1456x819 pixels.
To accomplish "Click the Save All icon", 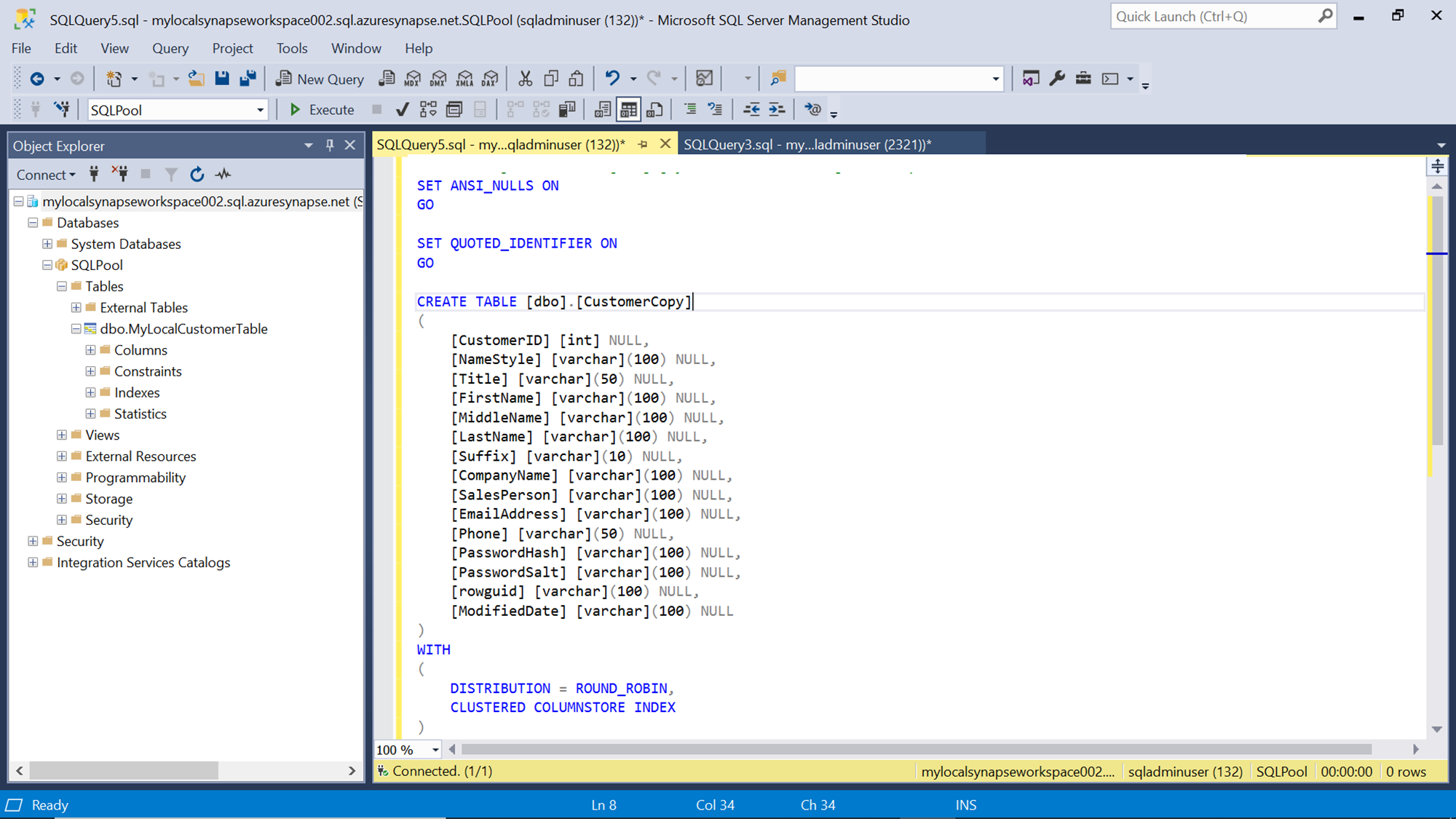I will click(248, 79).
